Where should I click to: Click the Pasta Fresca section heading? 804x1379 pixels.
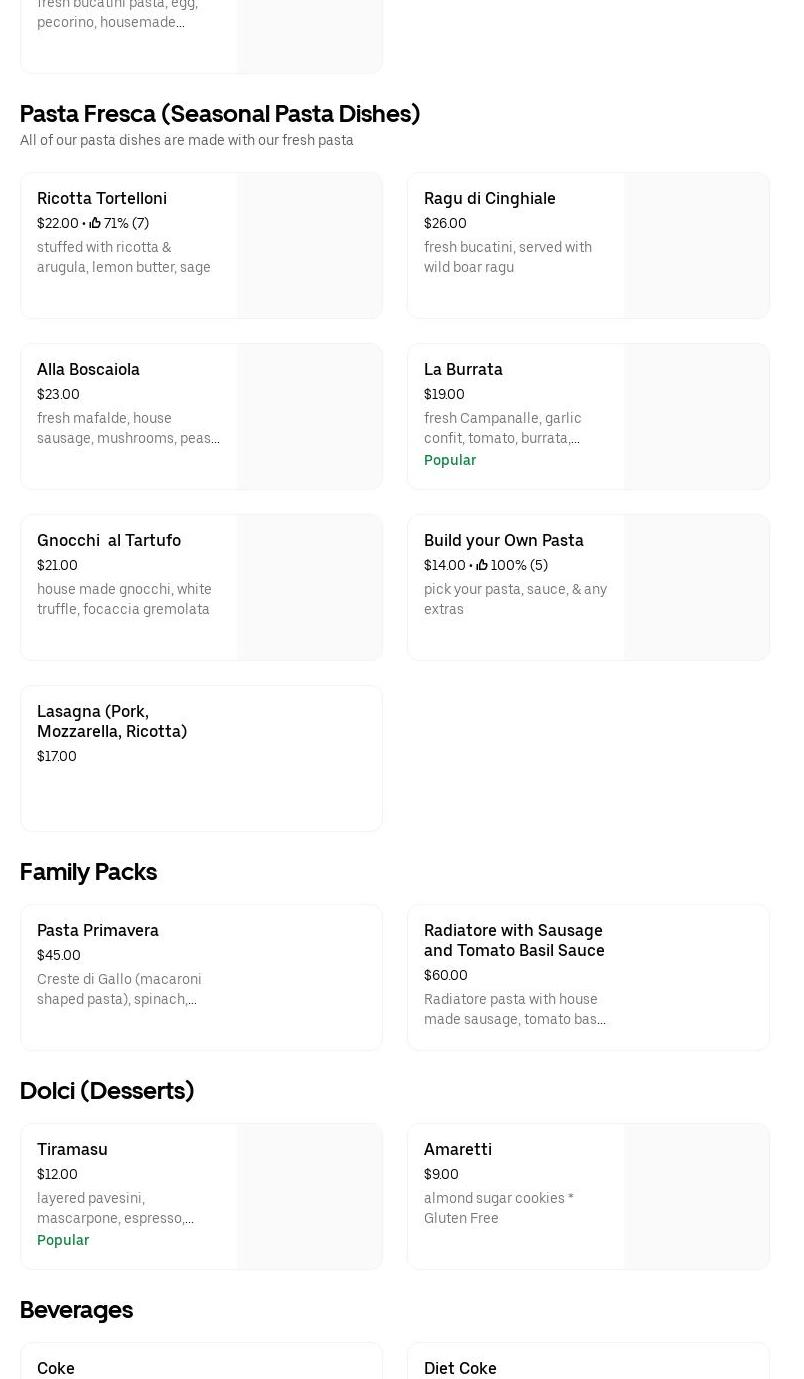coord(220,114)
